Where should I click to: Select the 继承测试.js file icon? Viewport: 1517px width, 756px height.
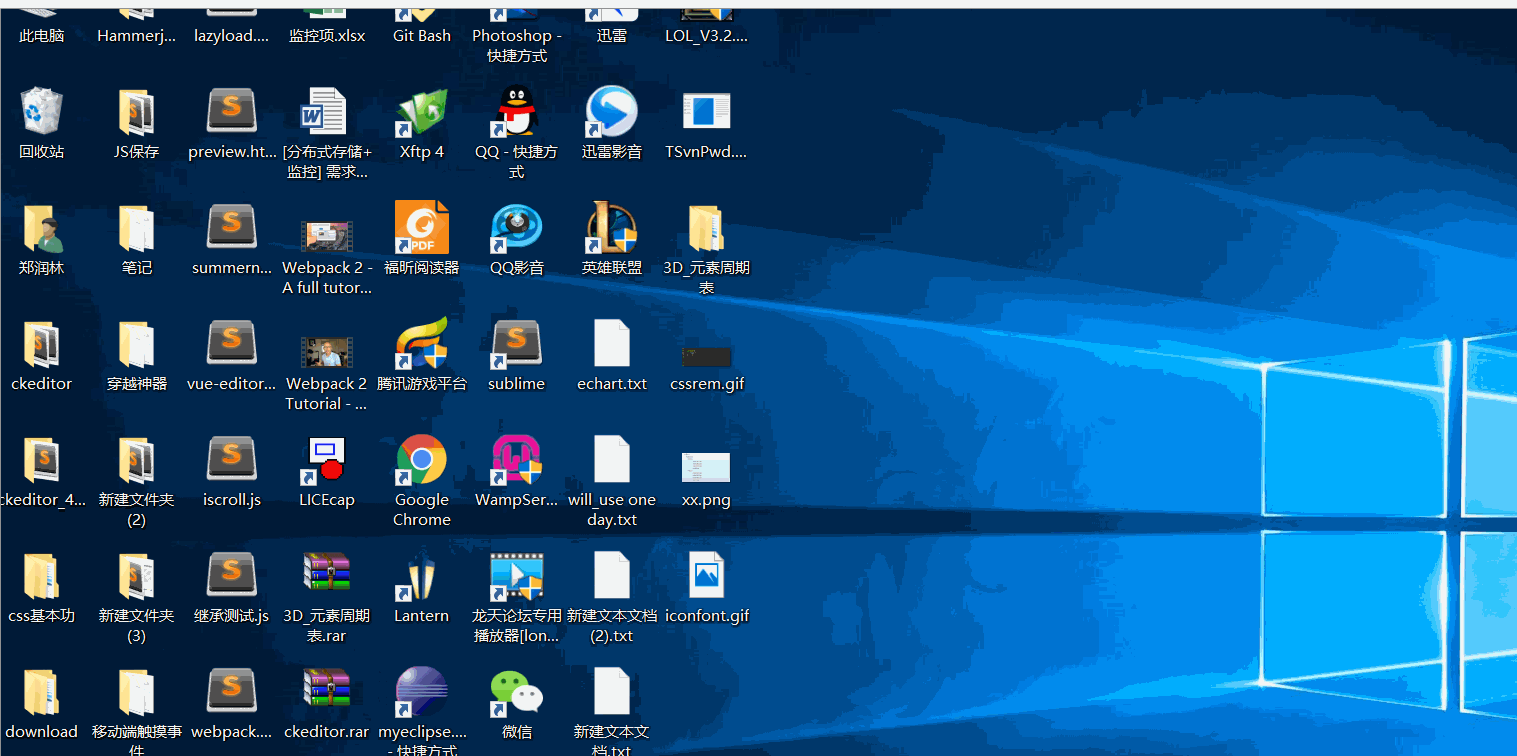[x=231, y=575]
